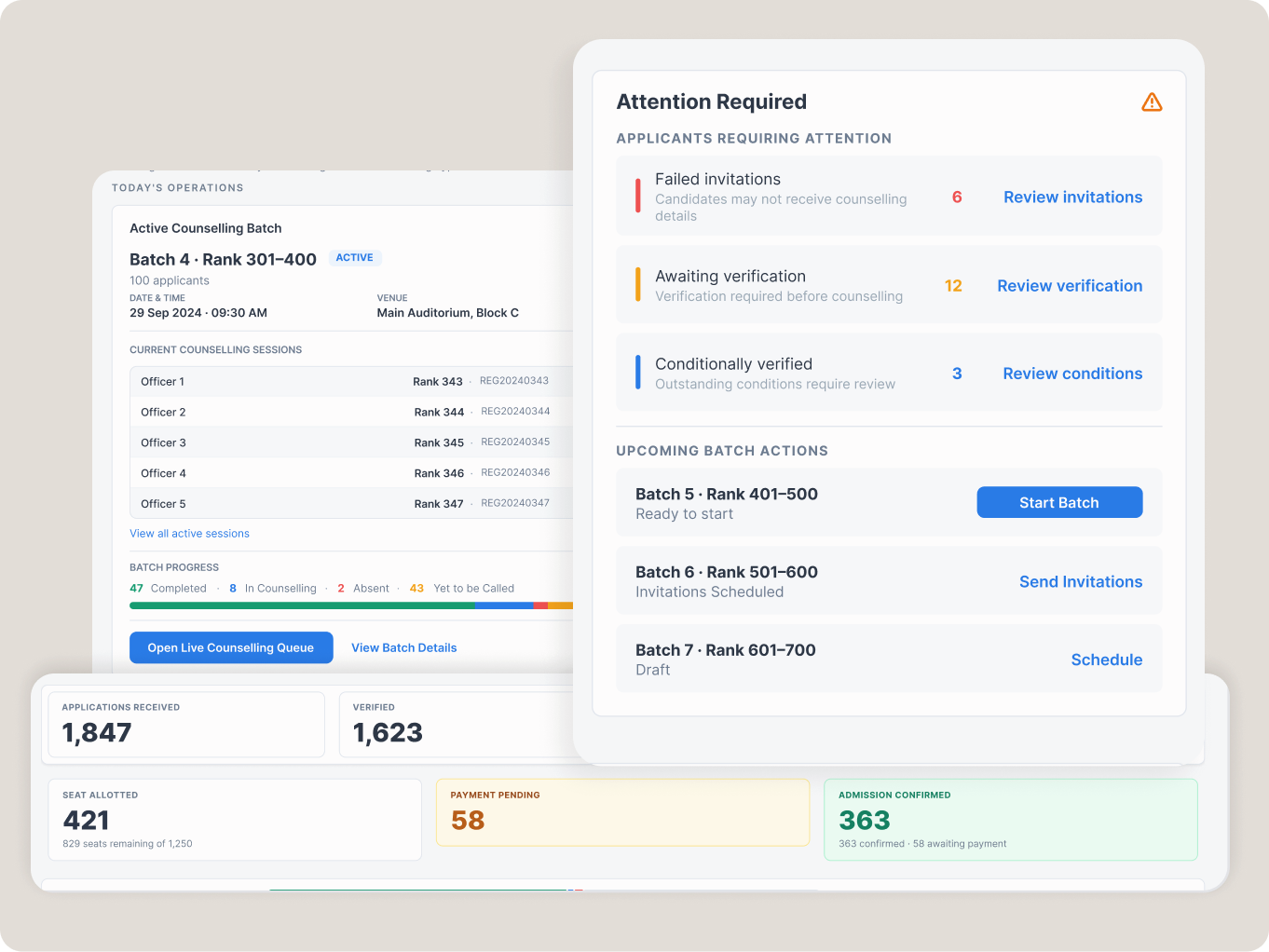This screenshot has height=952, width=1269.
Task: Select the Officer 2 session row
Action: 351,412
